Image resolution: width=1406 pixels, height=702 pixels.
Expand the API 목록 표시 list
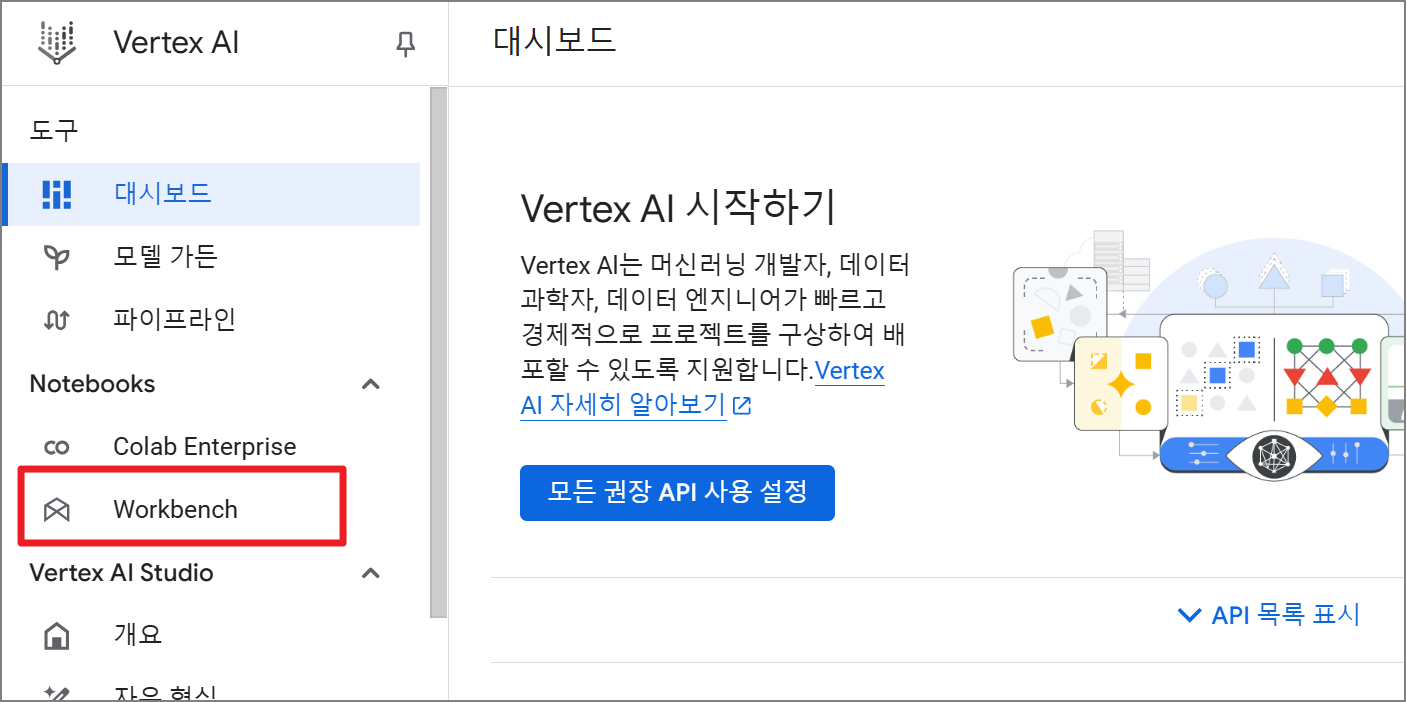coord(1270,614)
